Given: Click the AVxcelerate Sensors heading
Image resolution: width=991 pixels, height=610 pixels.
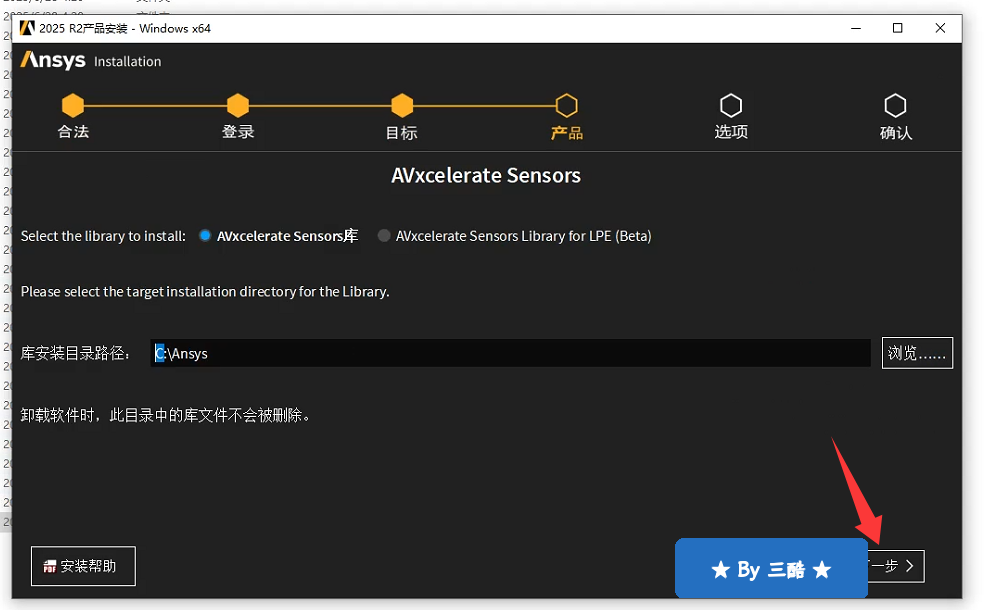Looking at the screenshot, I should 486,175.
